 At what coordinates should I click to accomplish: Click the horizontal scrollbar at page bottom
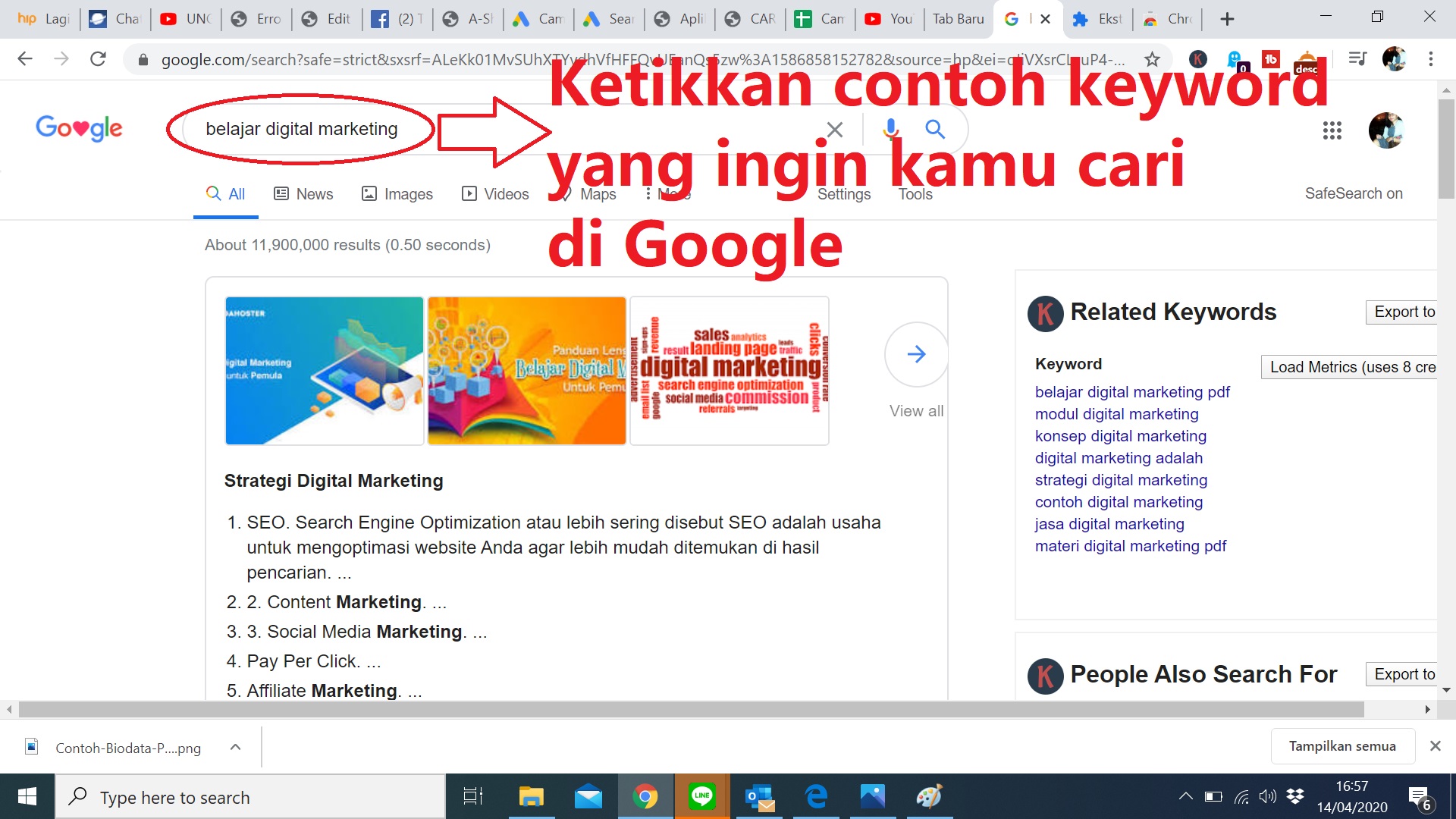click(x=691, y=710)
